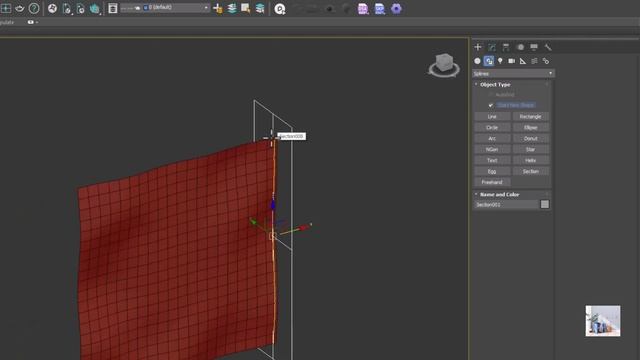Image resolution: width=640 pixels, height=360 pixels.
Task: Click Set Current Layer to Selection's Layer icon
Action: [x=260, y=9]
